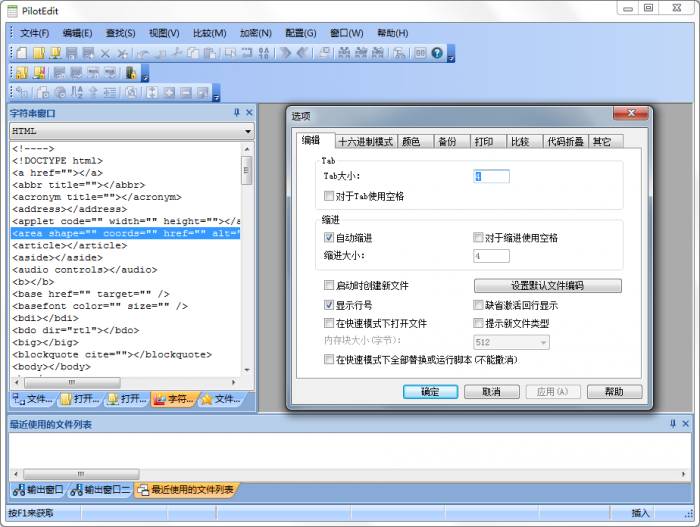
Task: Close the 字符串窗口 panel
Action: 249,113
